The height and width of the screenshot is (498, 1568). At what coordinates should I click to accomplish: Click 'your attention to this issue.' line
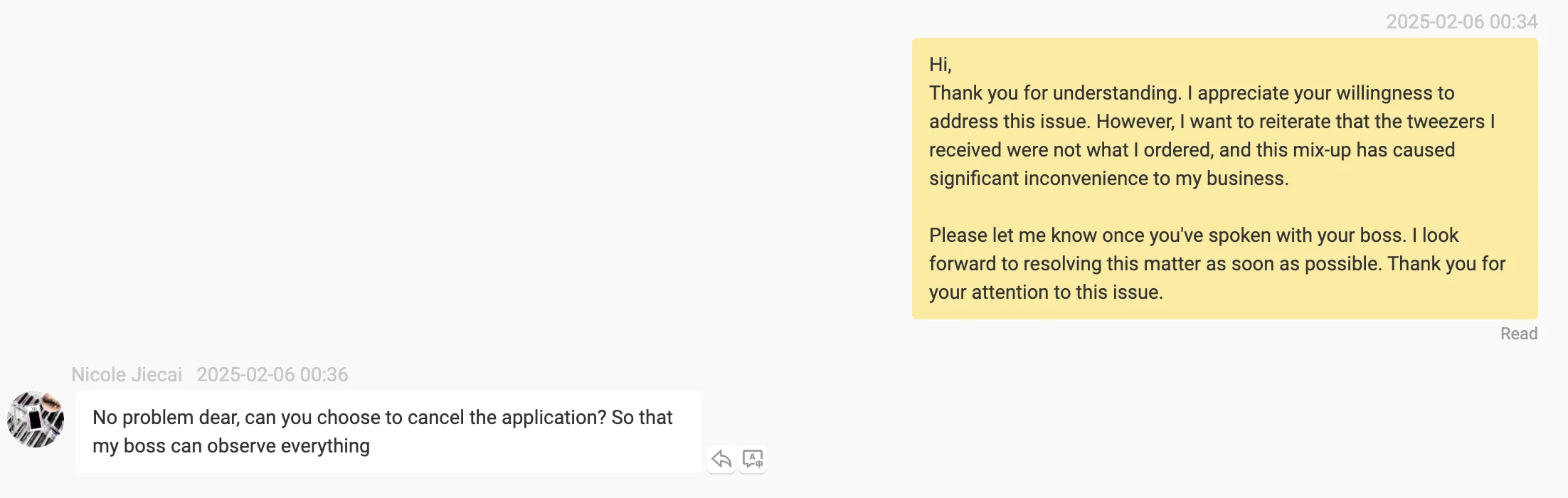[1046, 292]
